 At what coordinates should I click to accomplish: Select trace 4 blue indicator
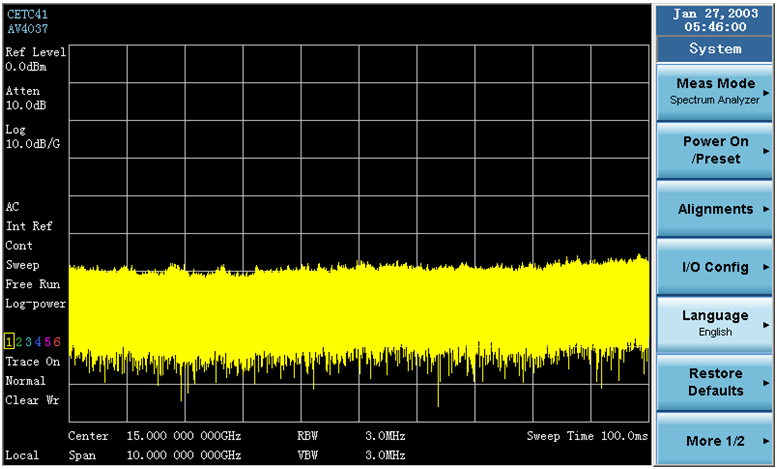(x=38, y=342)
